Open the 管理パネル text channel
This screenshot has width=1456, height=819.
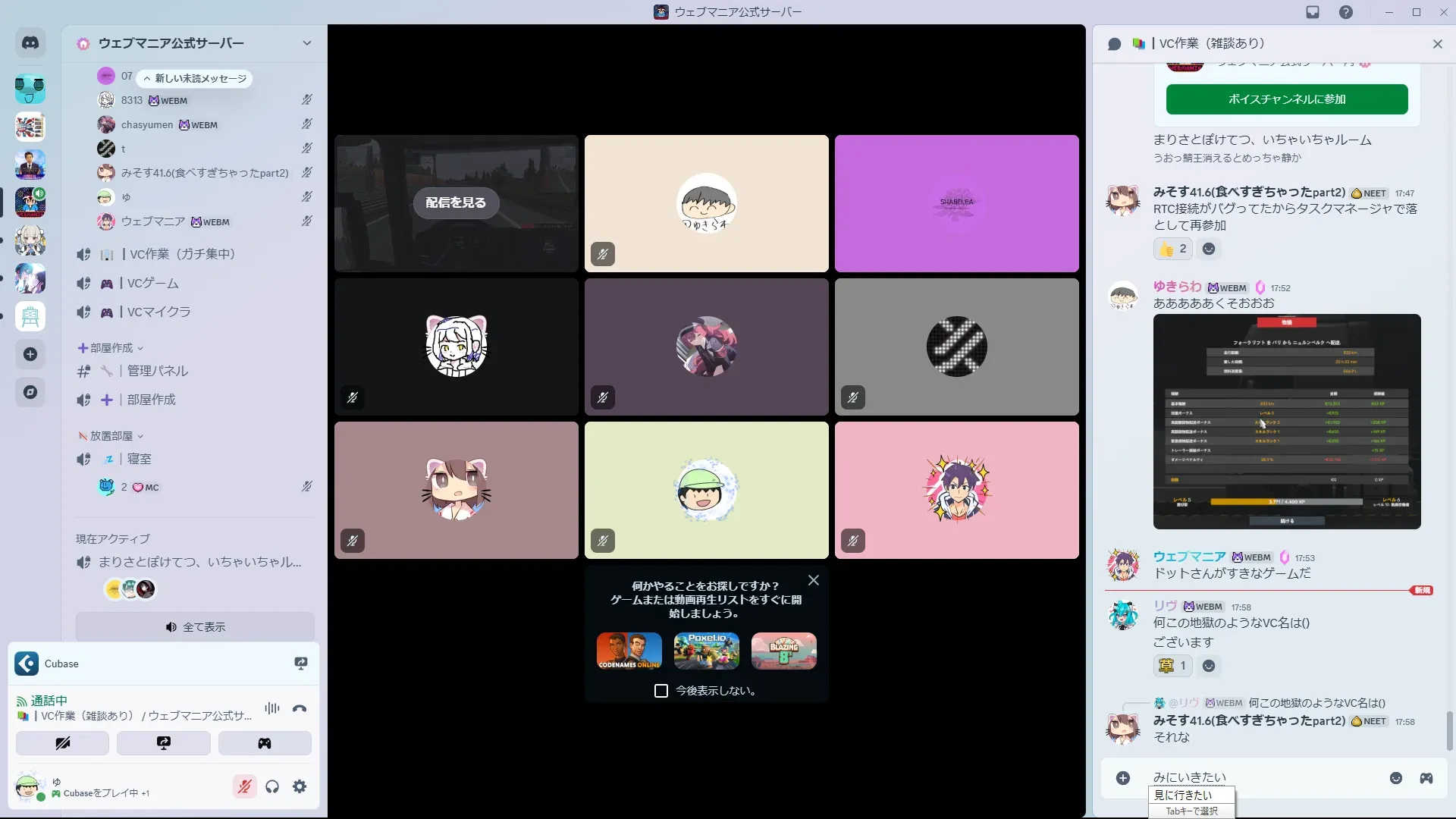pos(157,371)
